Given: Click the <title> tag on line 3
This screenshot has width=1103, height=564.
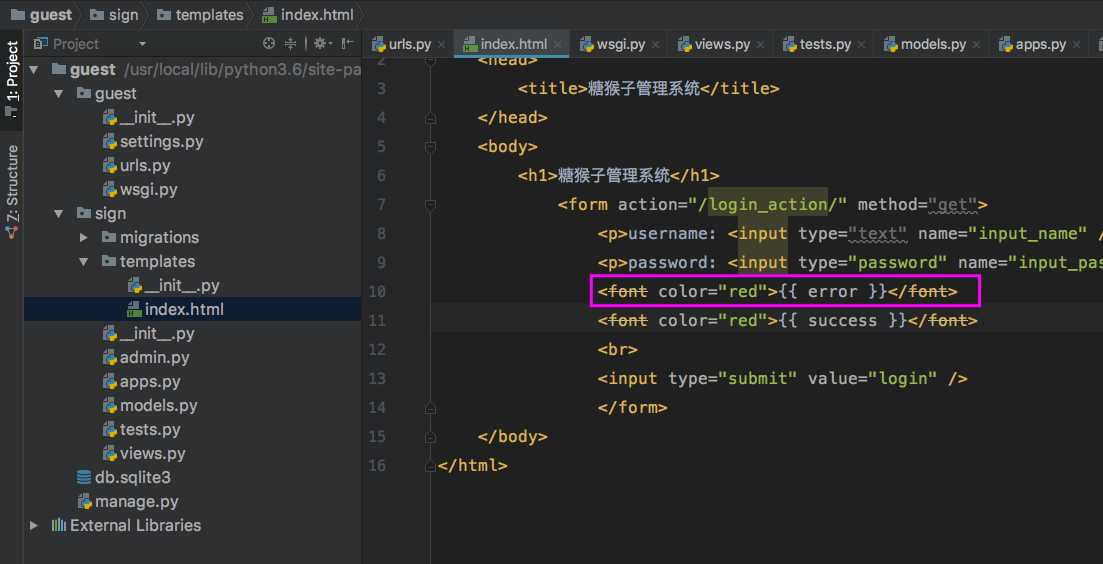Looking at the screenshot, I should 552,89.
